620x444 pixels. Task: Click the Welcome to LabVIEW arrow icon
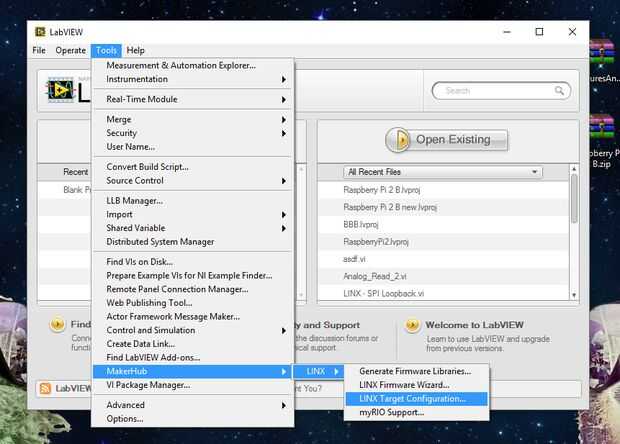coord(412,325)
